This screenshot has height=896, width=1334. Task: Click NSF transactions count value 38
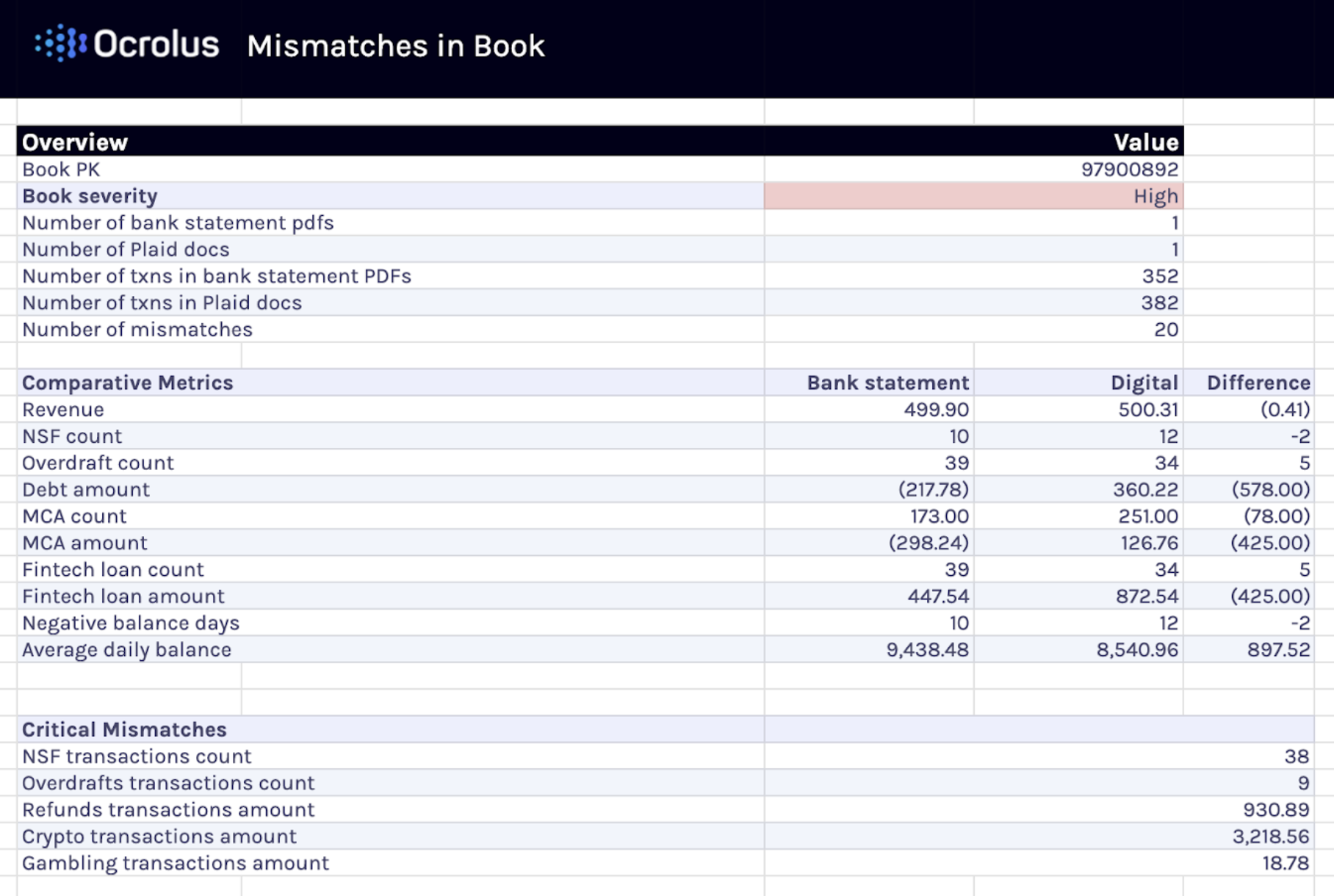click(x=1297, y=756)
